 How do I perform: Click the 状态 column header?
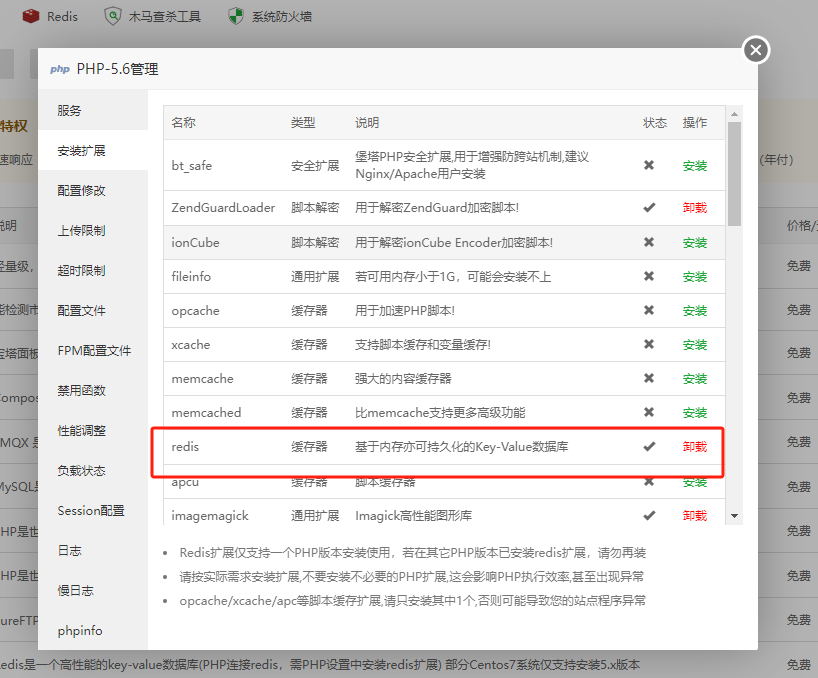coord(655,123)
